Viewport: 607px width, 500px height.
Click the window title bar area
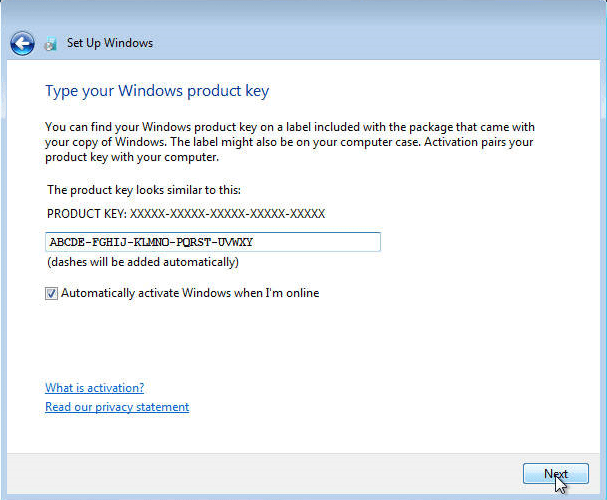click(x=380, y=44)
